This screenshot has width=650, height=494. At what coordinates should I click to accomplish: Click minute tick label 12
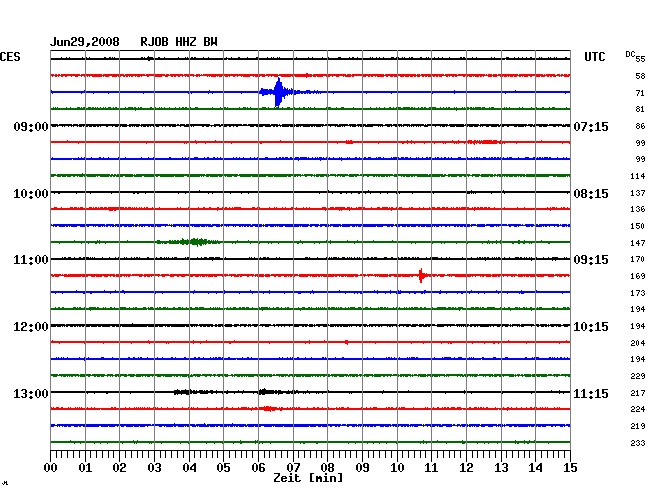[466, 467]
